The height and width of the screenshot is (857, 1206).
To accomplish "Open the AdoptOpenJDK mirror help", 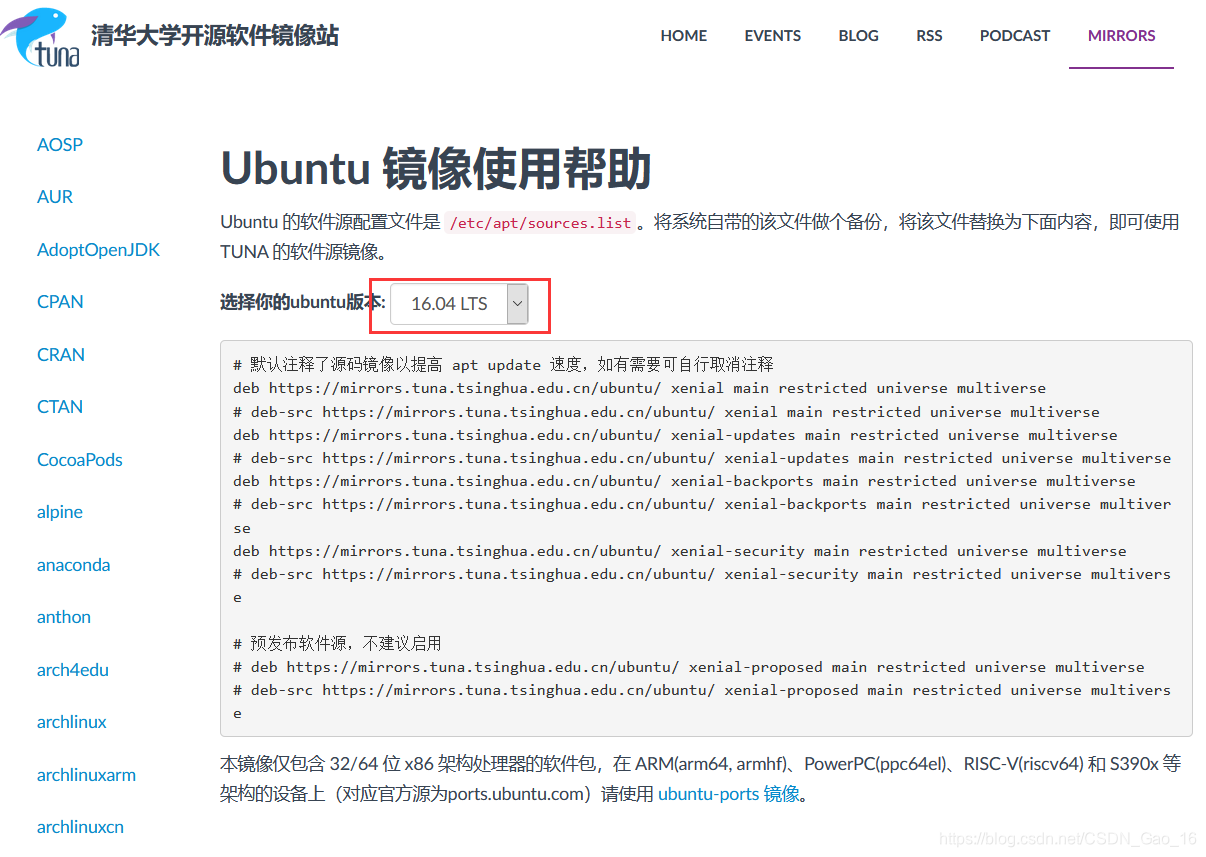I will click(x=98, y=250).
